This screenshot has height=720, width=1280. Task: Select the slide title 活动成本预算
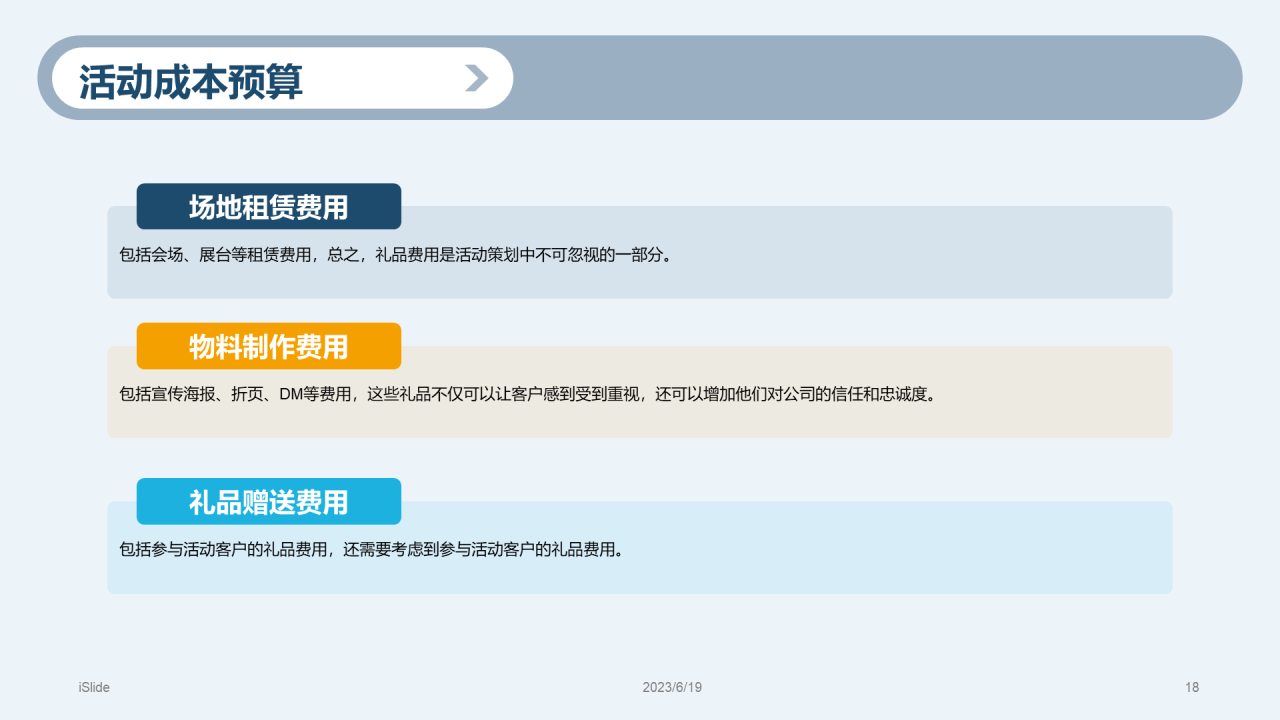(x=191, y=81)
